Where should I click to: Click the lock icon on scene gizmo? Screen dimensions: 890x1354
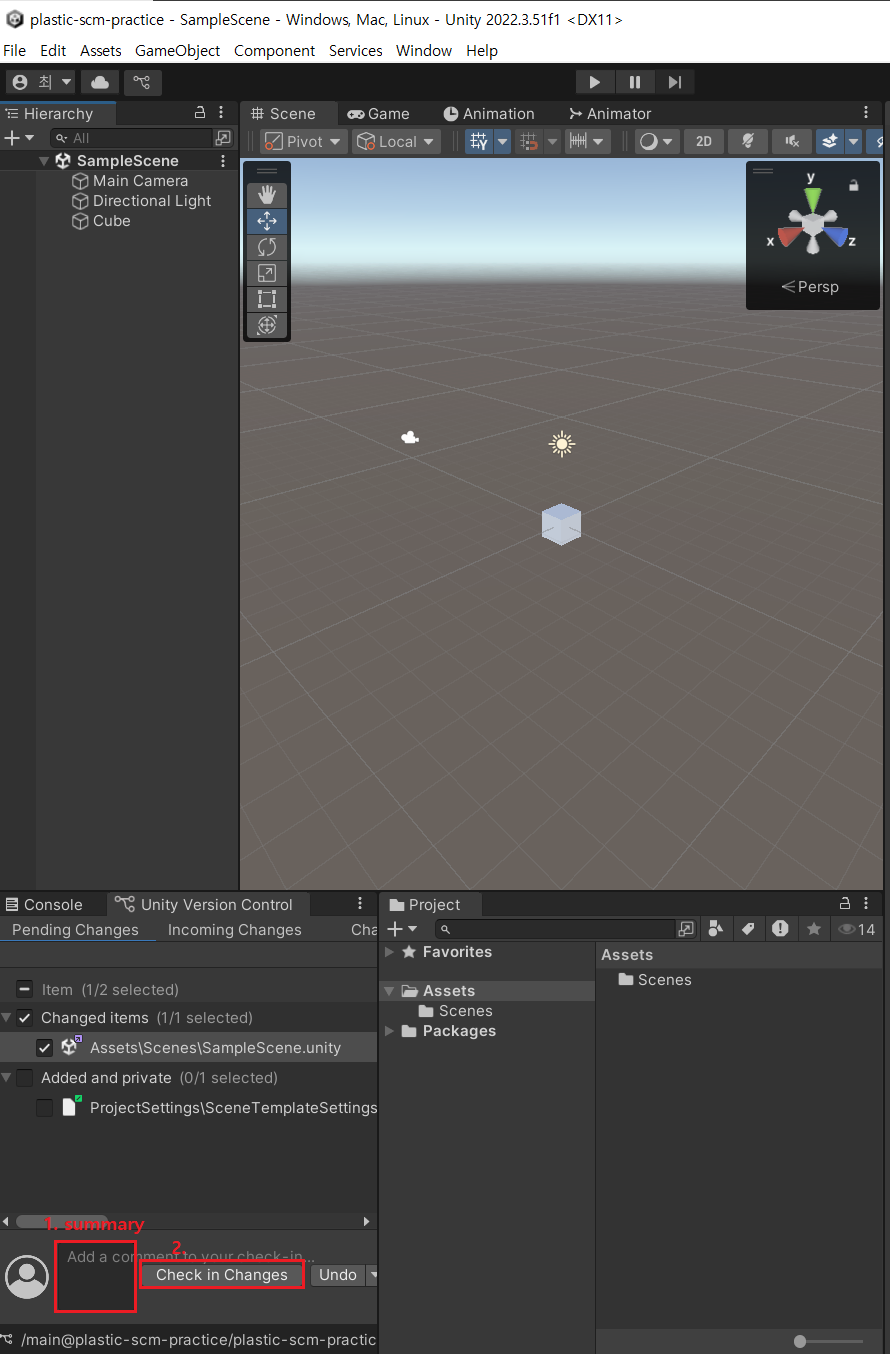pos(853,185)
